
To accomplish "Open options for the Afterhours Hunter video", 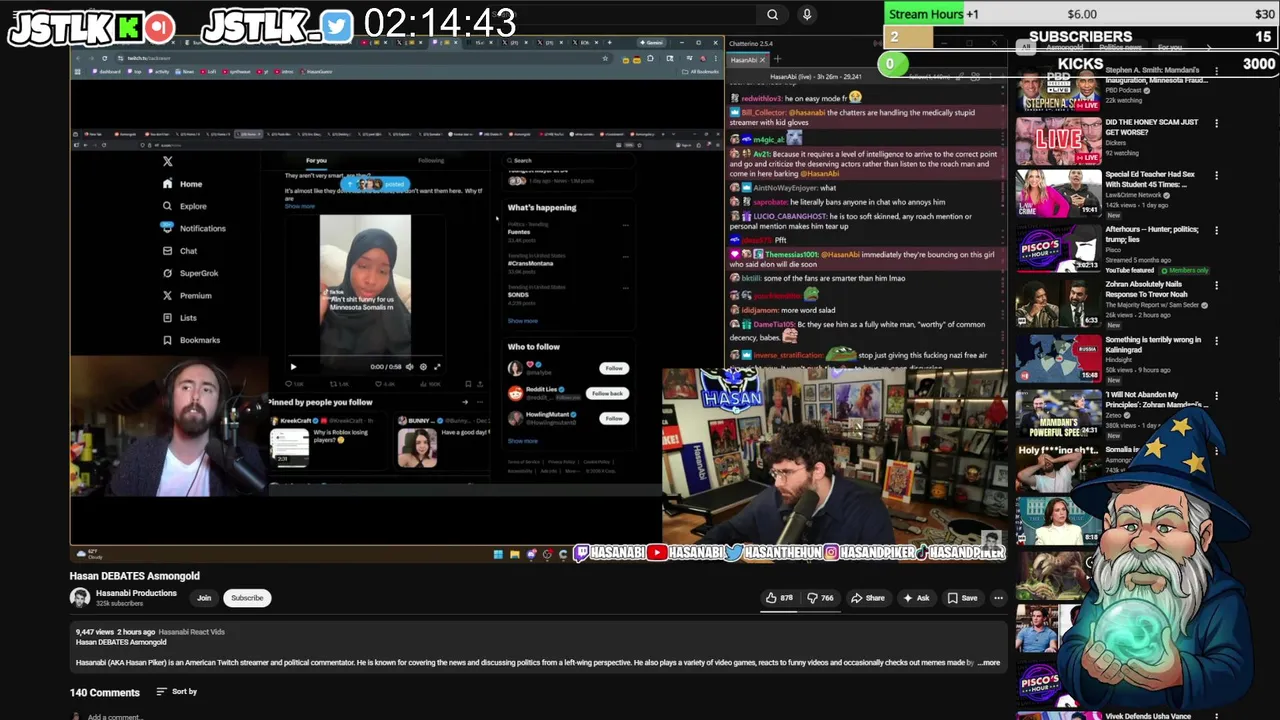I will pos(1216,230).
